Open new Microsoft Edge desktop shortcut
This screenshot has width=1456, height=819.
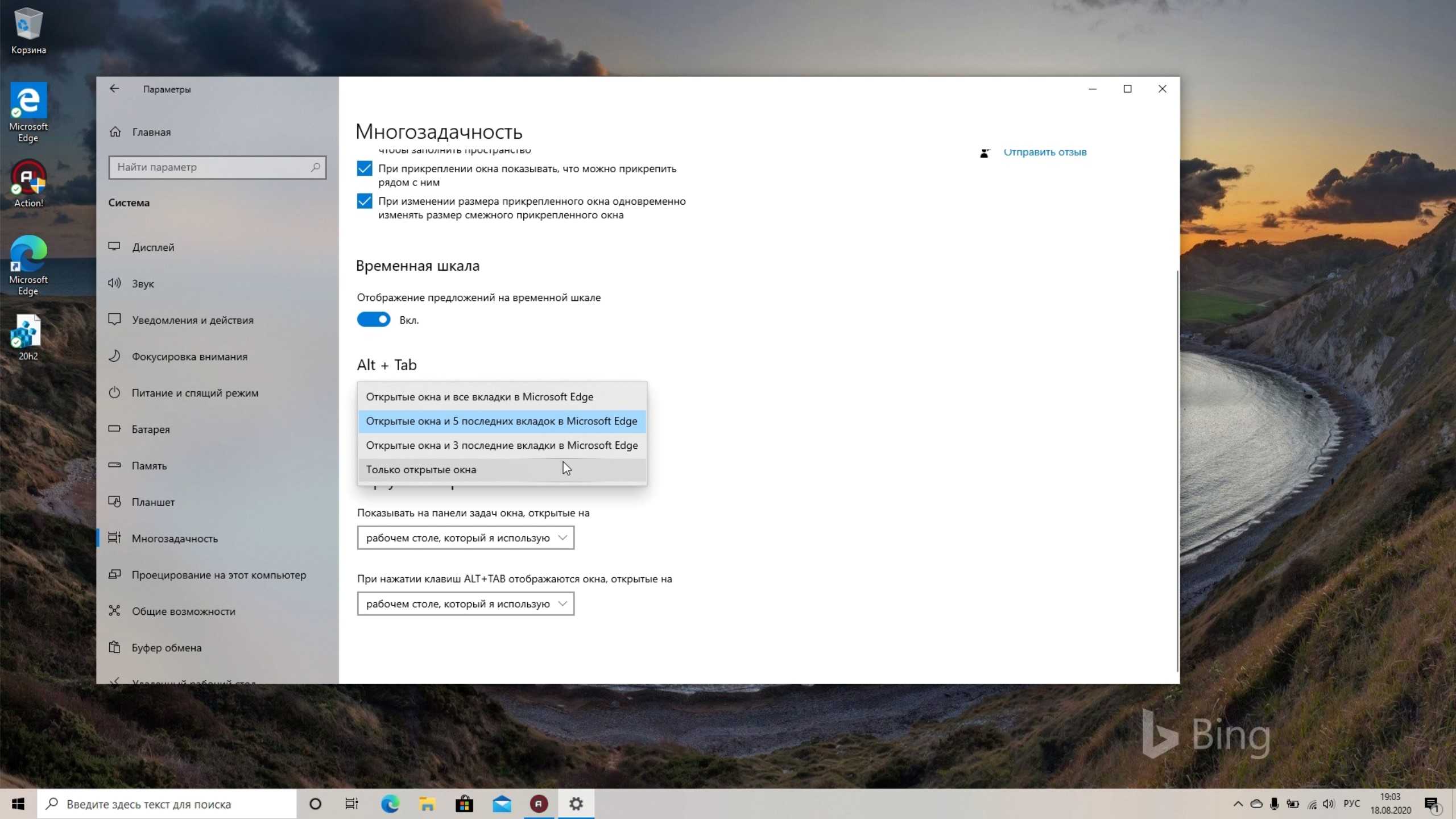[x=28, y=266]
